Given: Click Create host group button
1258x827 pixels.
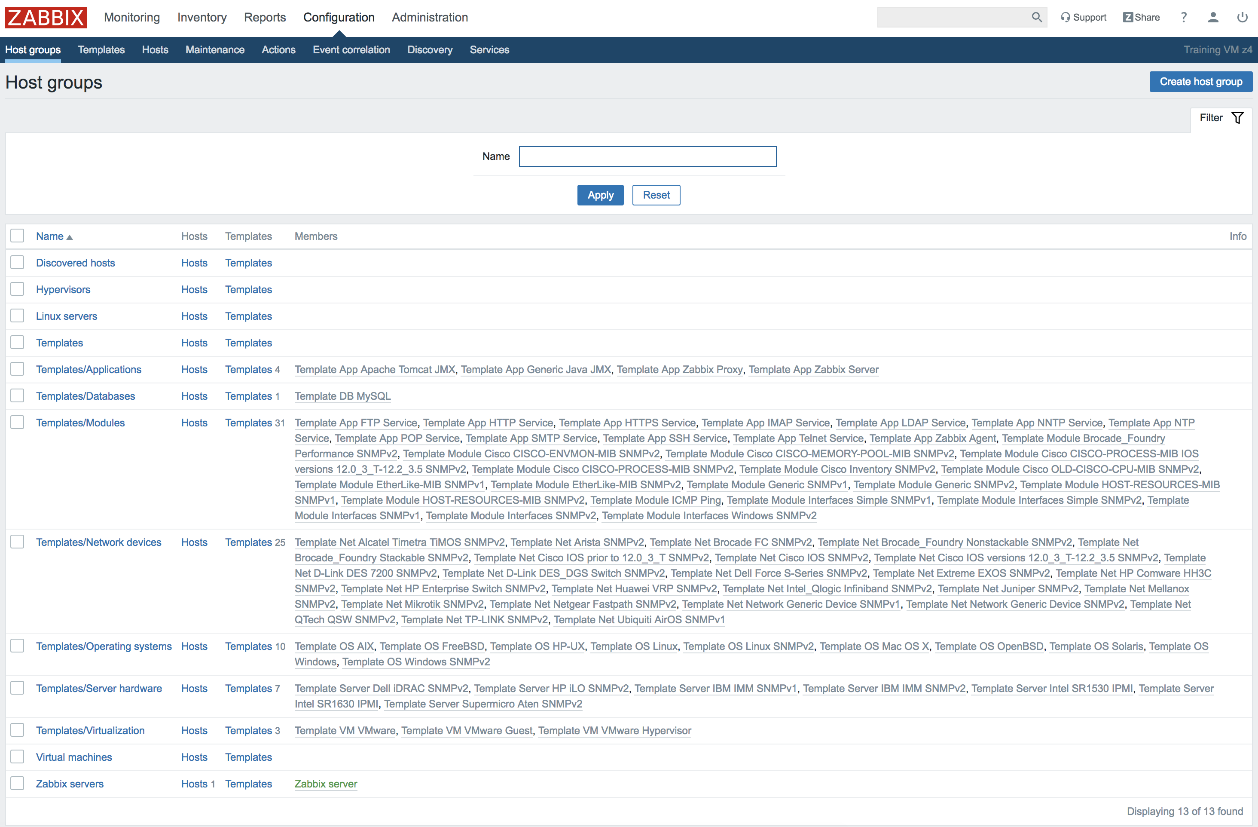Looking at the screenshot, I should (1201, 82).
